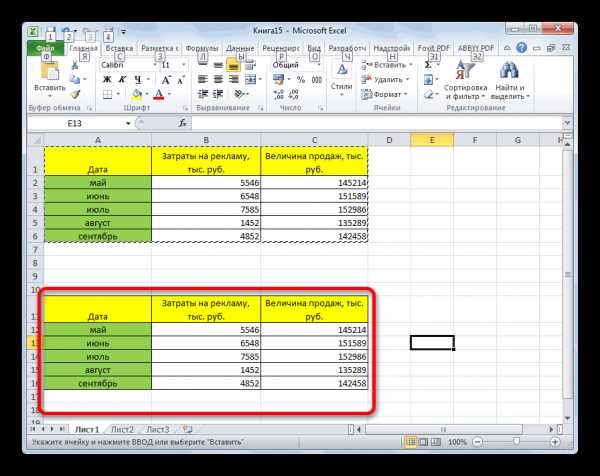Image resolution: width=600 pixels, height=476 pixels.
Task: Switch to the Вставка ribbon tab
Action: (x=119, y=48)
